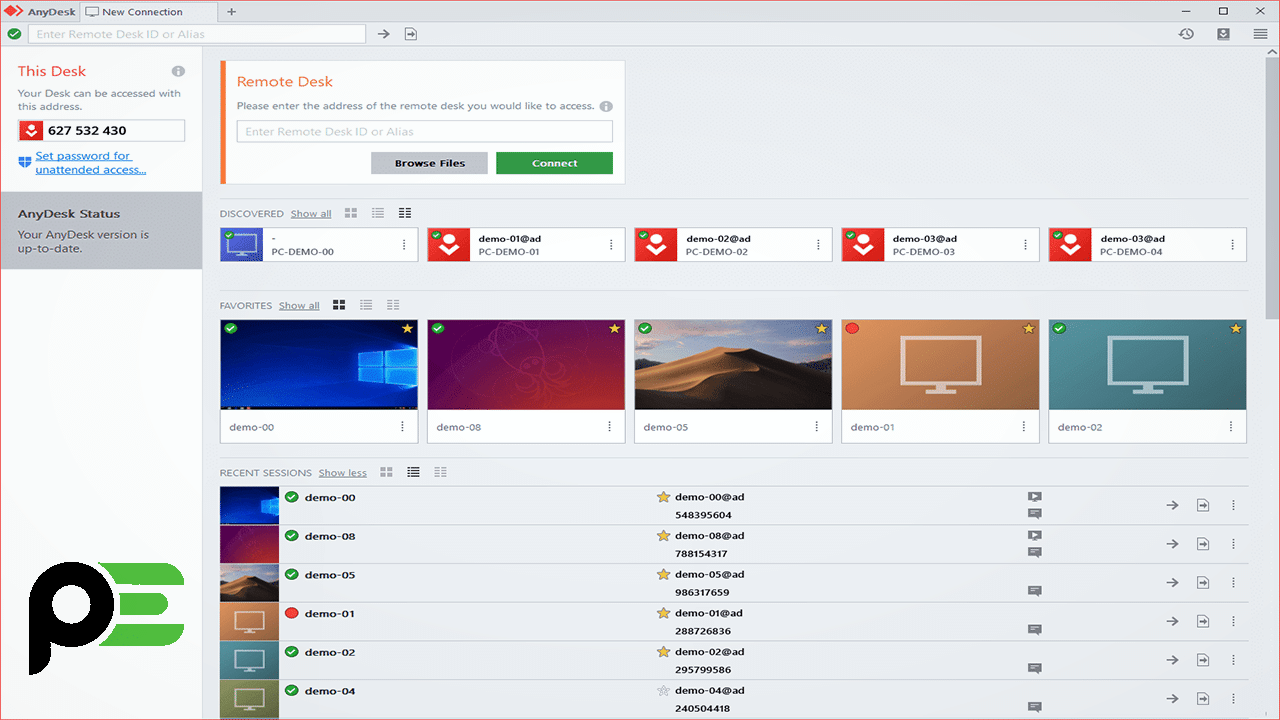Switch Discovered section to large tile view
The height and width of the screenshot is (720, 1280).
coord(351,213)
